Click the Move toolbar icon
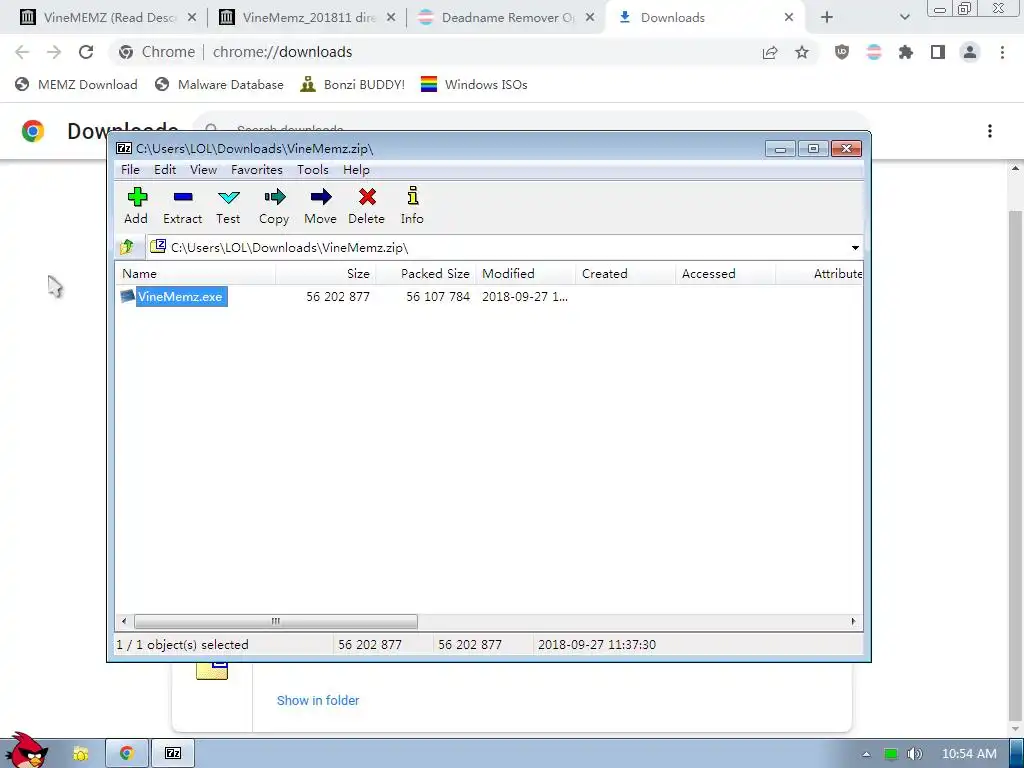The width and height of the screenshot is (1024, 768). [x=321, y=206]
